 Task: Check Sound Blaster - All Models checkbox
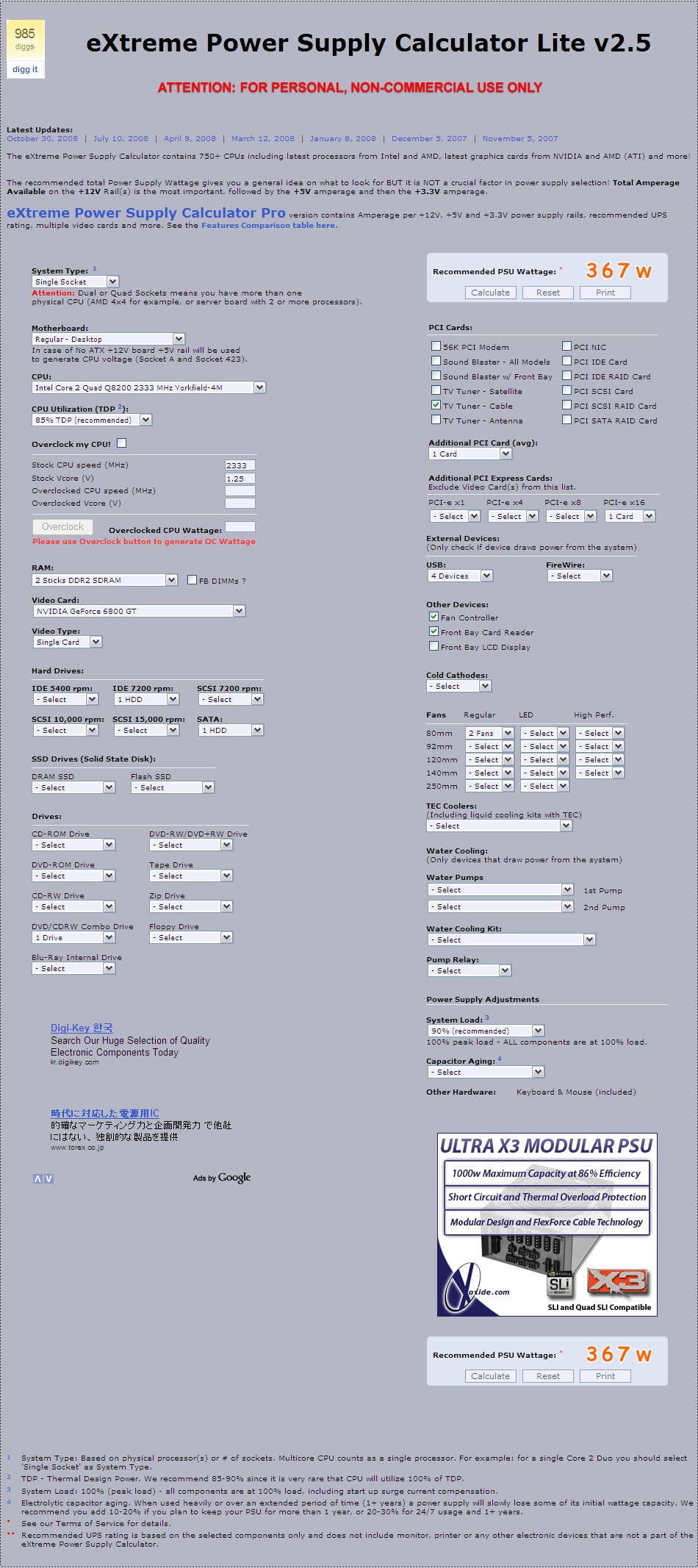click(x=436, y=360)
